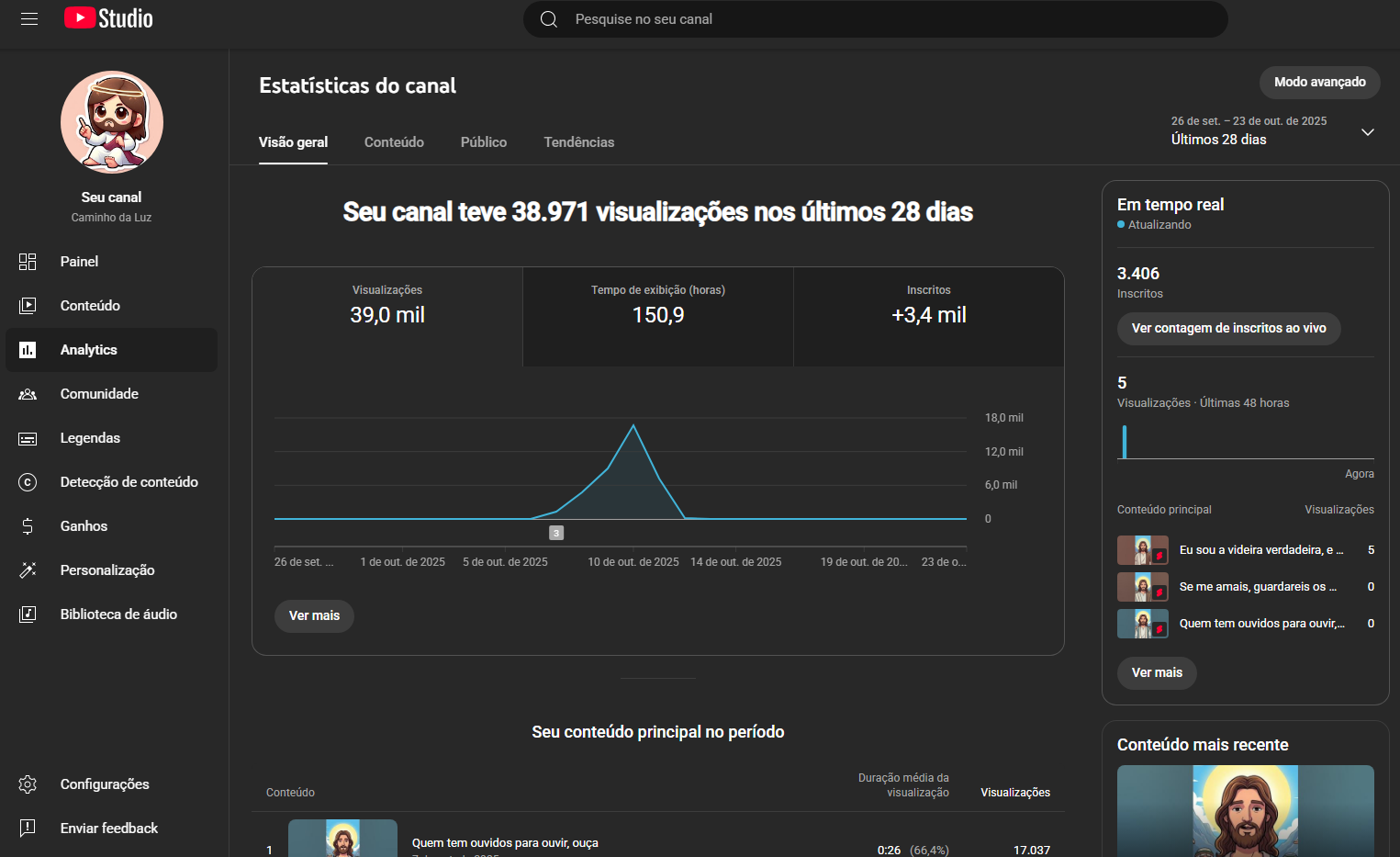Open Painel dashboard icon in sidebar
This screenshot has width=1400, height=857.
pyautogui.click(x=28, y=262)
